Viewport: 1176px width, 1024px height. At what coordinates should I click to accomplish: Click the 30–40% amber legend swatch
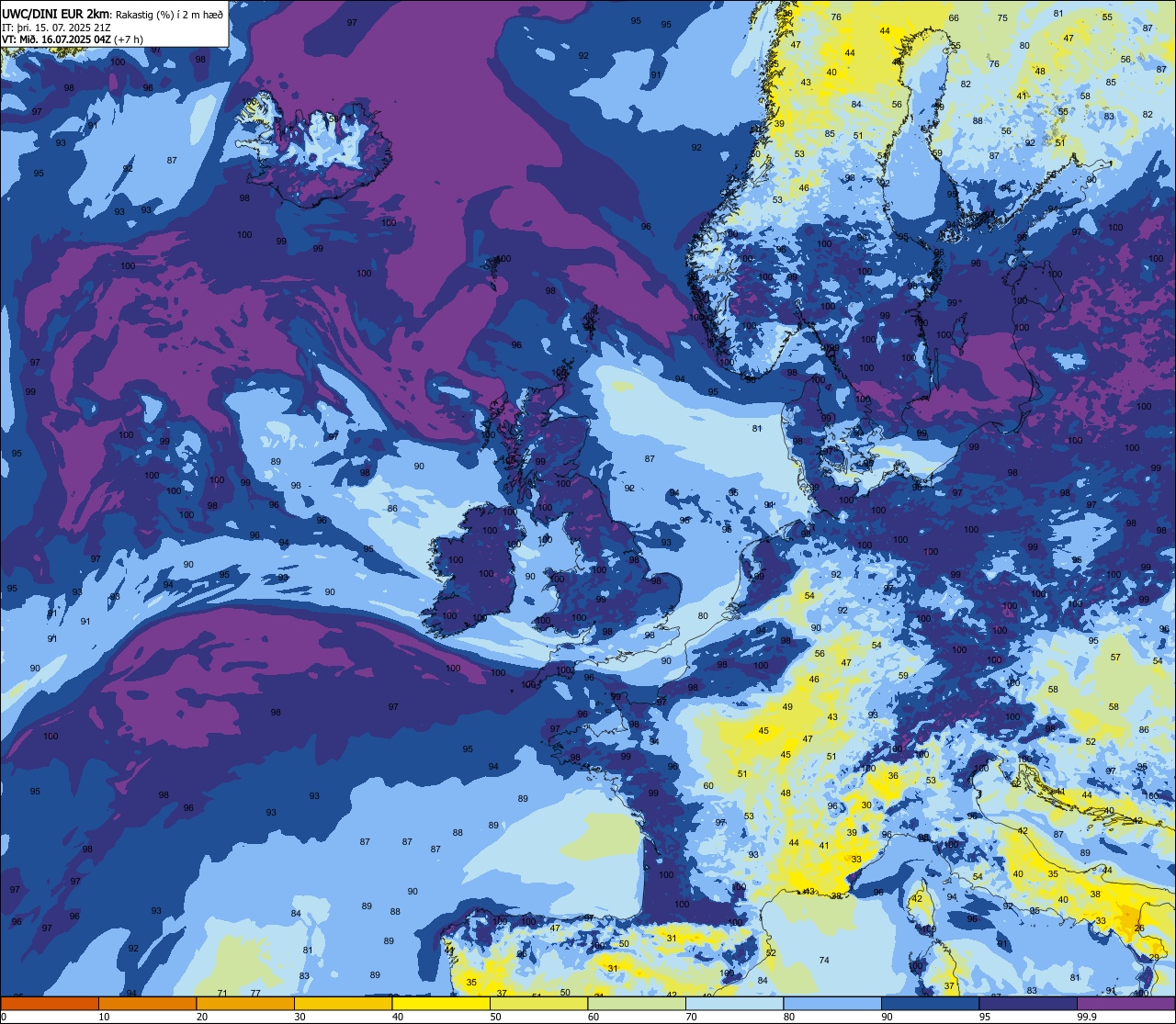point(343,1003)
